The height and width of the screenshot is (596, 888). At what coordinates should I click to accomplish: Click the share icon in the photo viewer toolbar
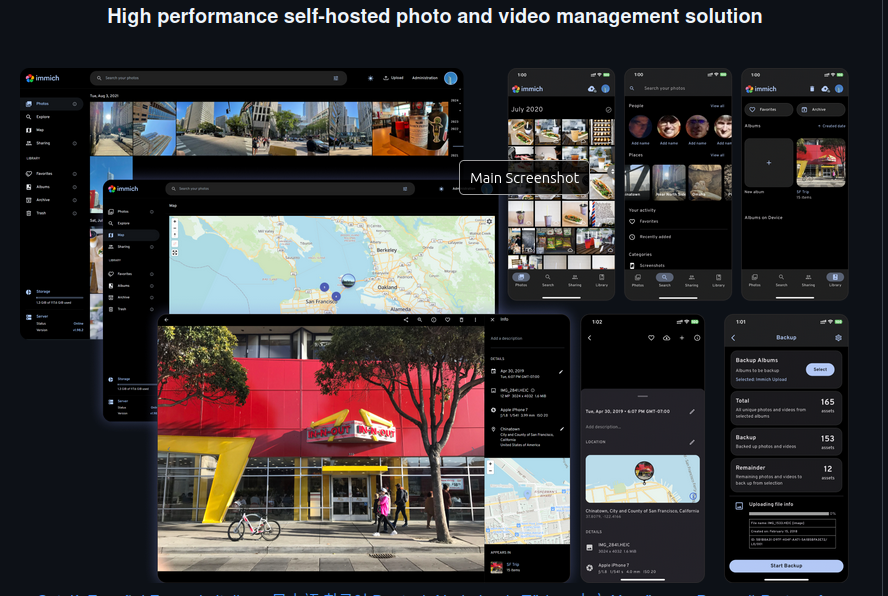coord(406,320)
